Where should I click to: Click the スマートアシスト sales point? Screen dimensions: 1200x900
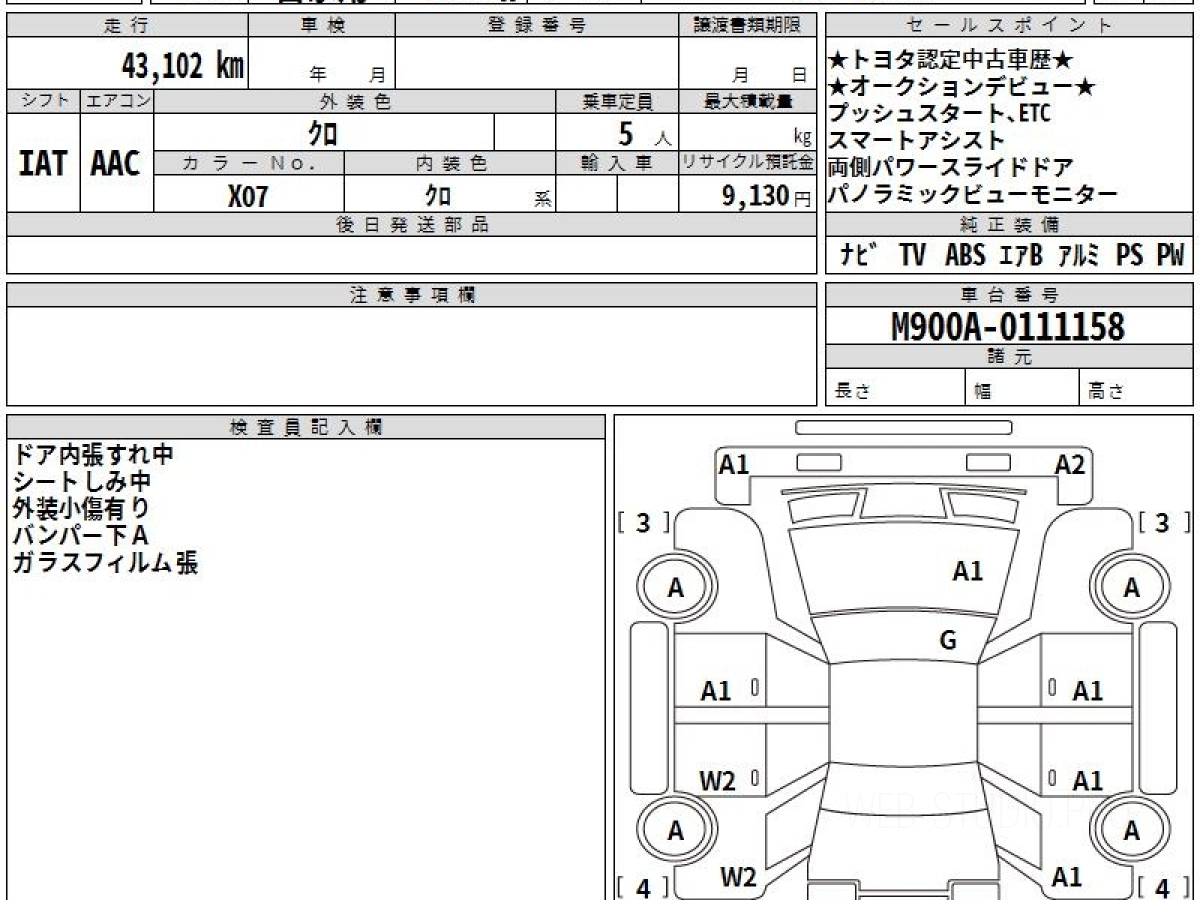point(916,140)
